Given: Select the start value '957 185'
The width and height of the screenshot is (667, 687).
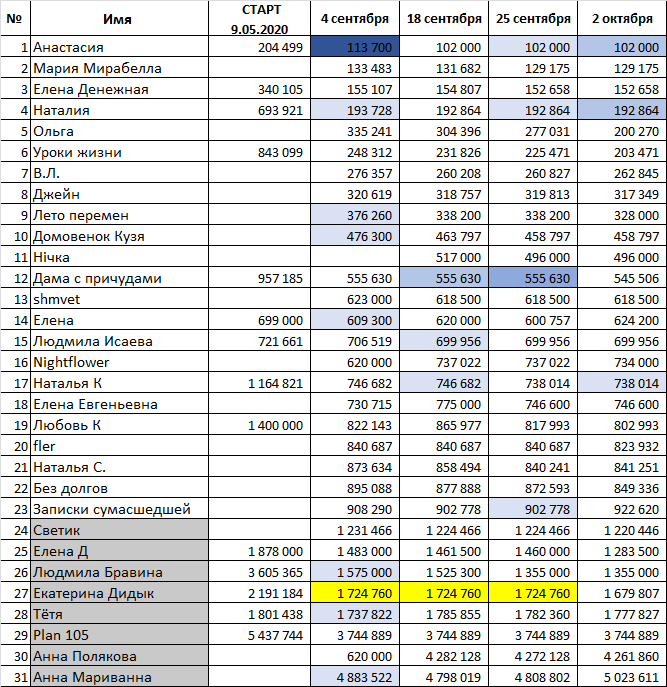Looking at the screenshot, I should [259, 278].
